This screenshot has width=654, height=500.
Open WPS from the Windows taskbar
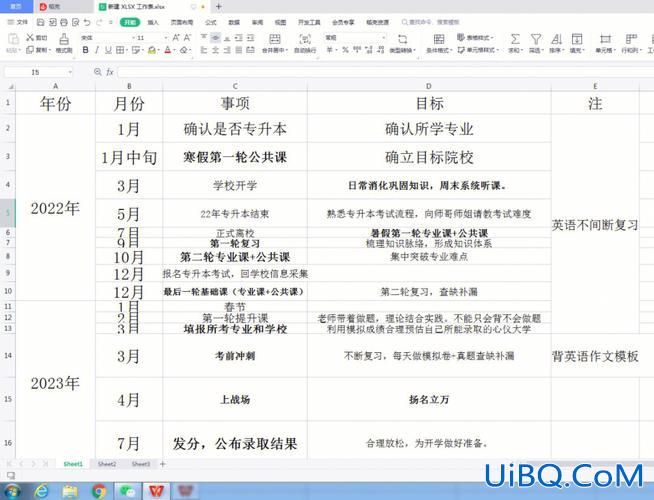[156, 491]
